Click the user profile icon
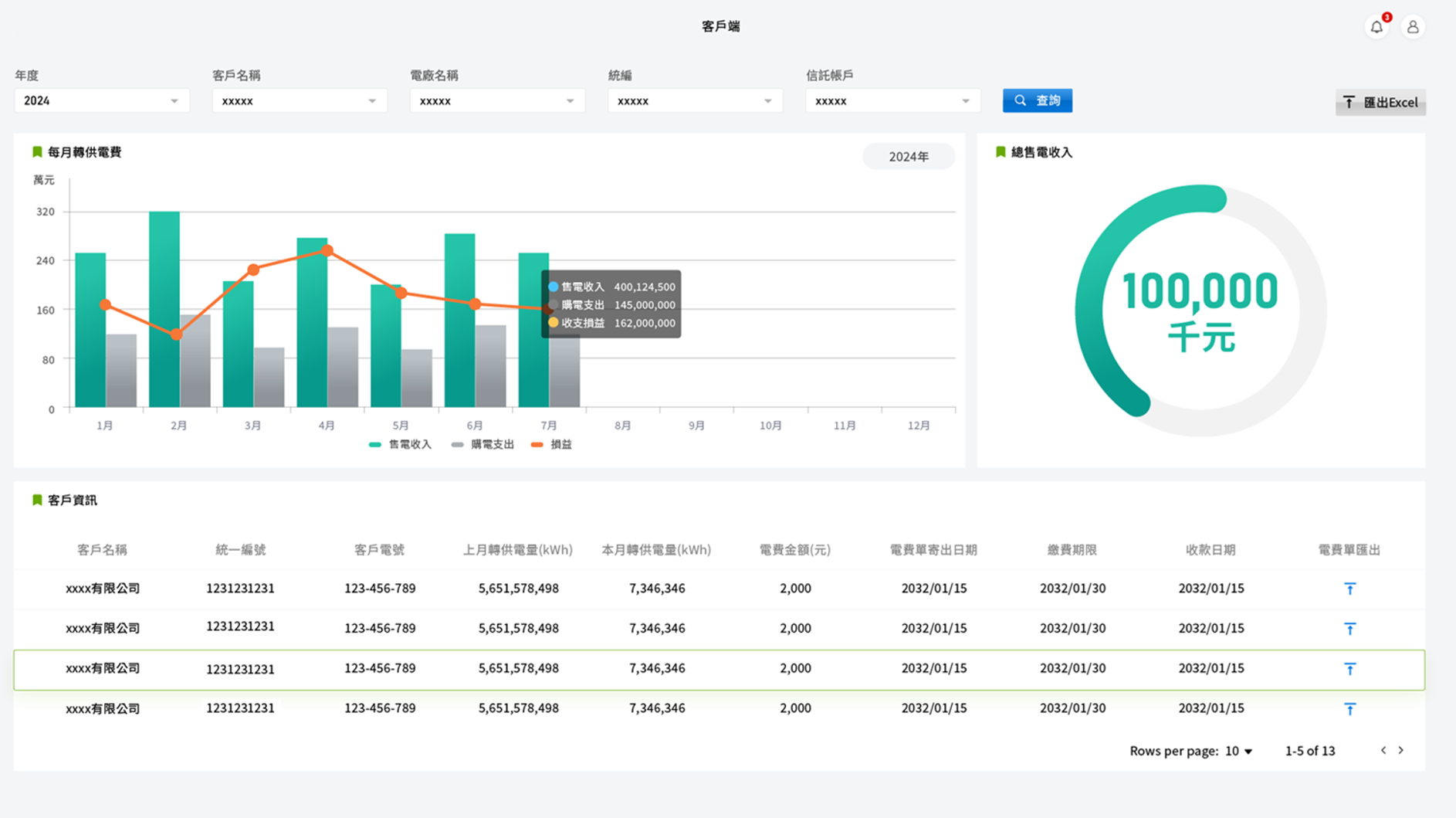Image resolution: width=1456 pixels, height=818 pixels. pyautogui.click(x=1413, y=27)
